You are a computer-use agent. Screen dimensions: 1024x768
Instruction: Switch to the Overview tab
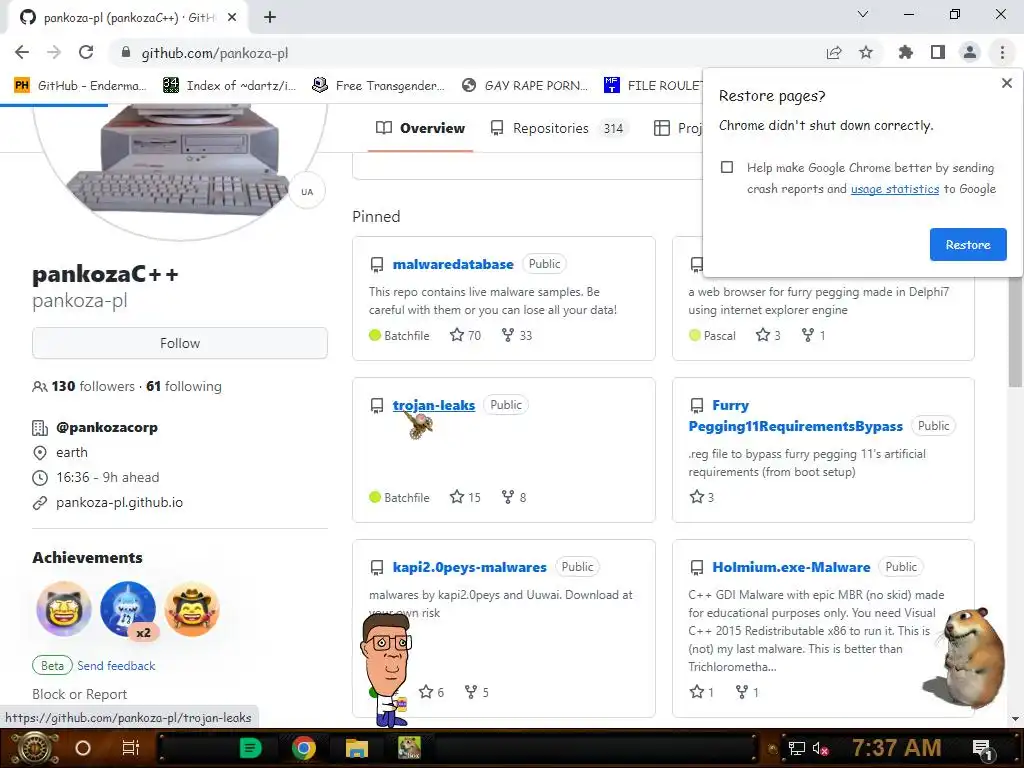[x=421, y=128]
